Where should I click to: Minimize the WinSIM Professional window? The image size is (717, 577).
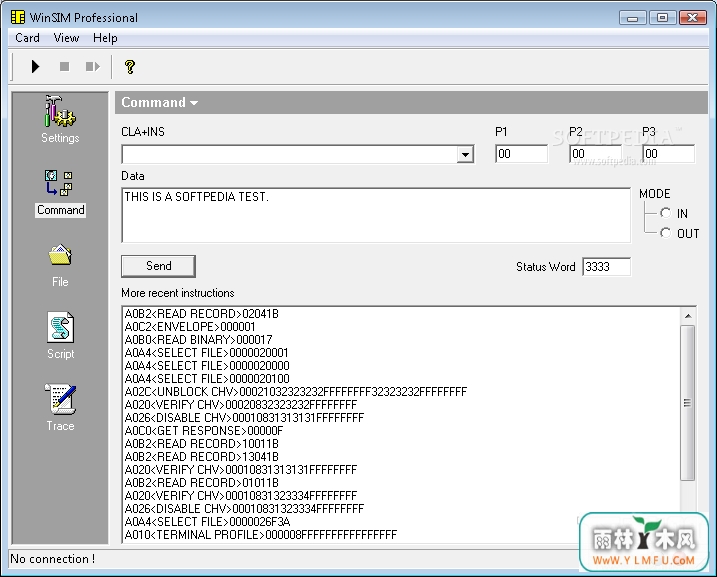point(632,18)
